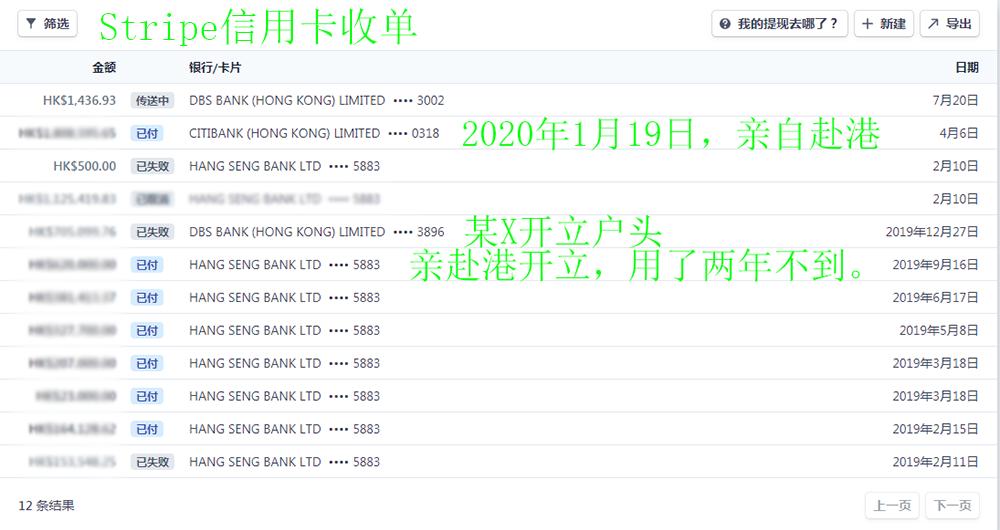The height and width of the screenshot is (530, 1000).
Task: Click the plus icon on 新建 button
Action: (x=867, y=24)
